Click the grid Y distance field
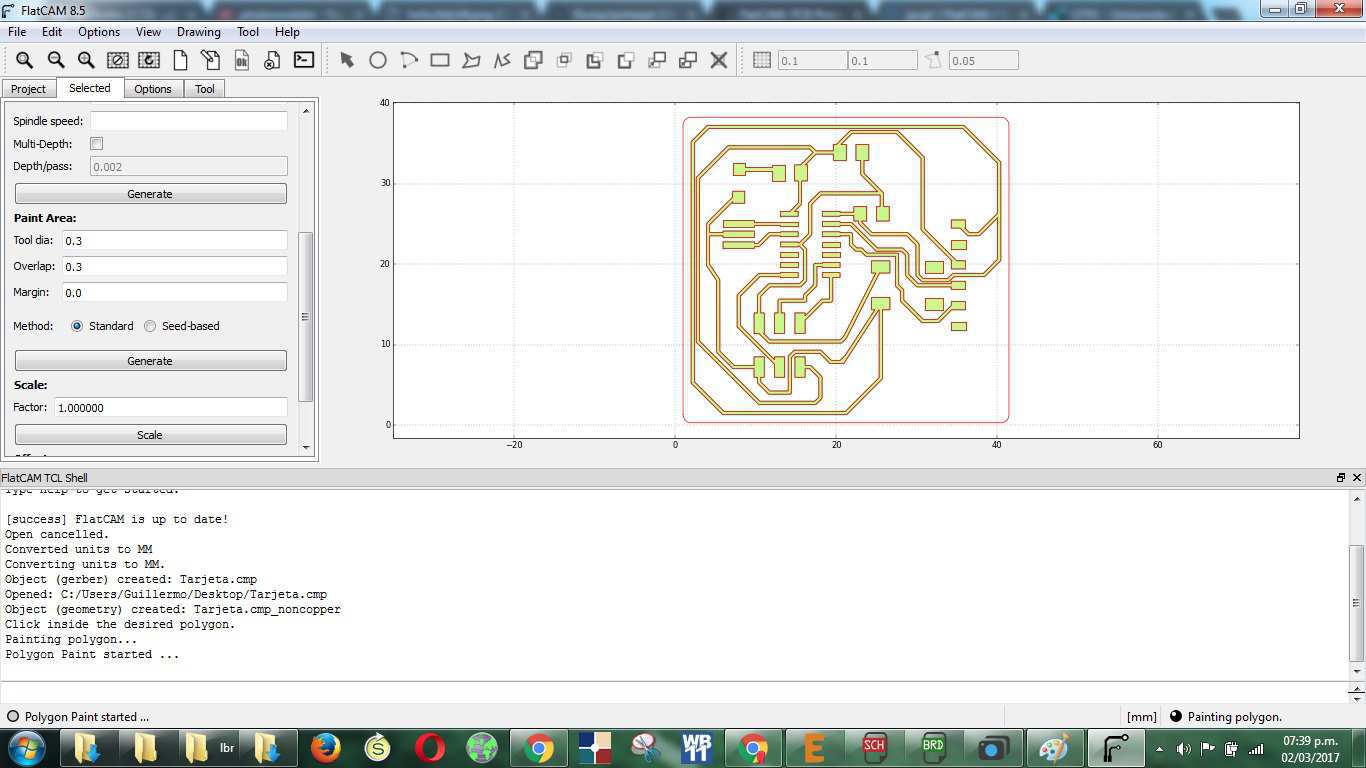The width and height of the screenshot is (1366, 768). [x=882, y=61]
